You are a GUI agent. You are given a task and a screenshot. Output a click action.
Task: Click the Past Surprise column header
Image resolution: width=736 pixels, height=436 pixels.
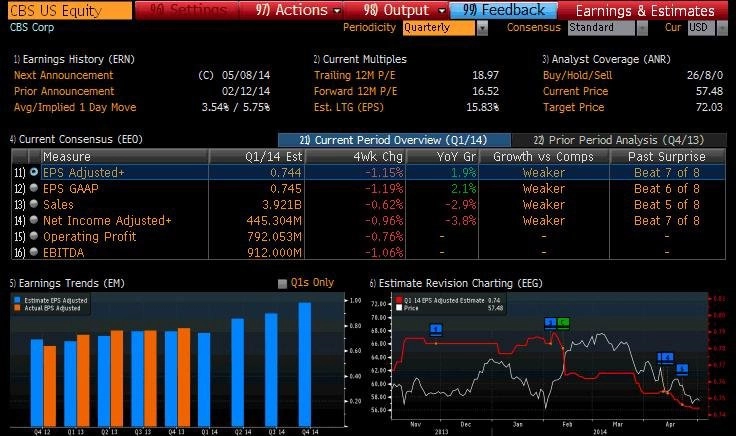tap(667, 156)
